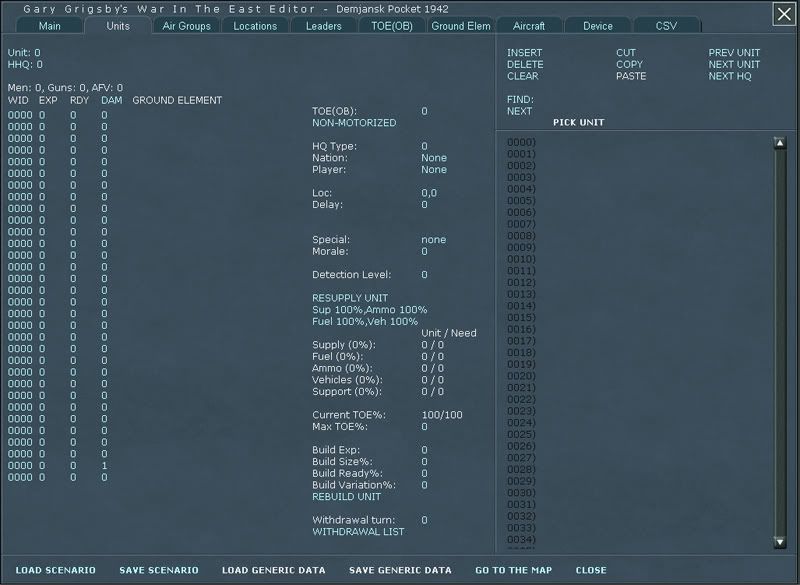Go to the TOE(OB) tab
800x585 pixels.
(392, 26)
